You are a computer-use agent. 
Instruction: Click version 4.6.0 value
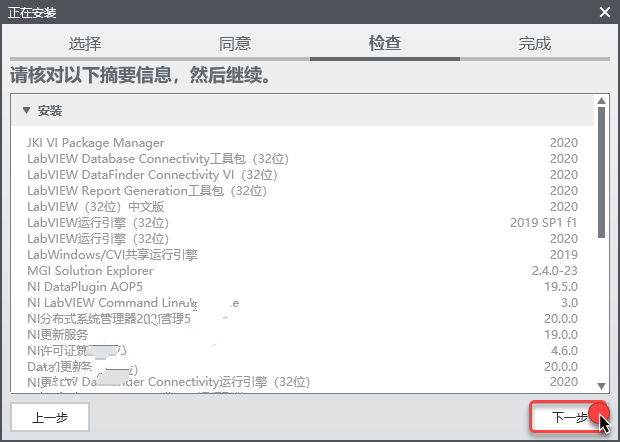coord(564,351)
